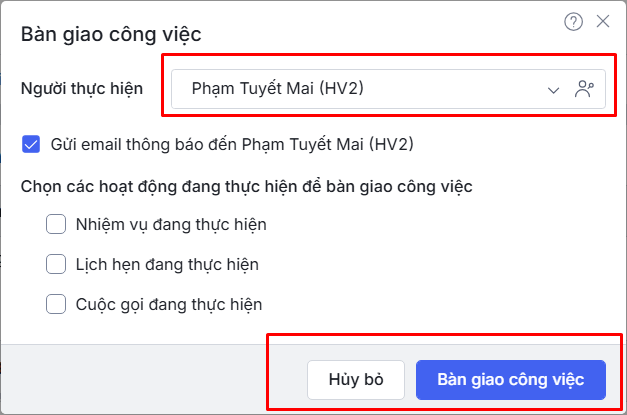Click the blue Bàn giao công việc button
The height and width of the screenshot is (415, 627).
point(511,380)
